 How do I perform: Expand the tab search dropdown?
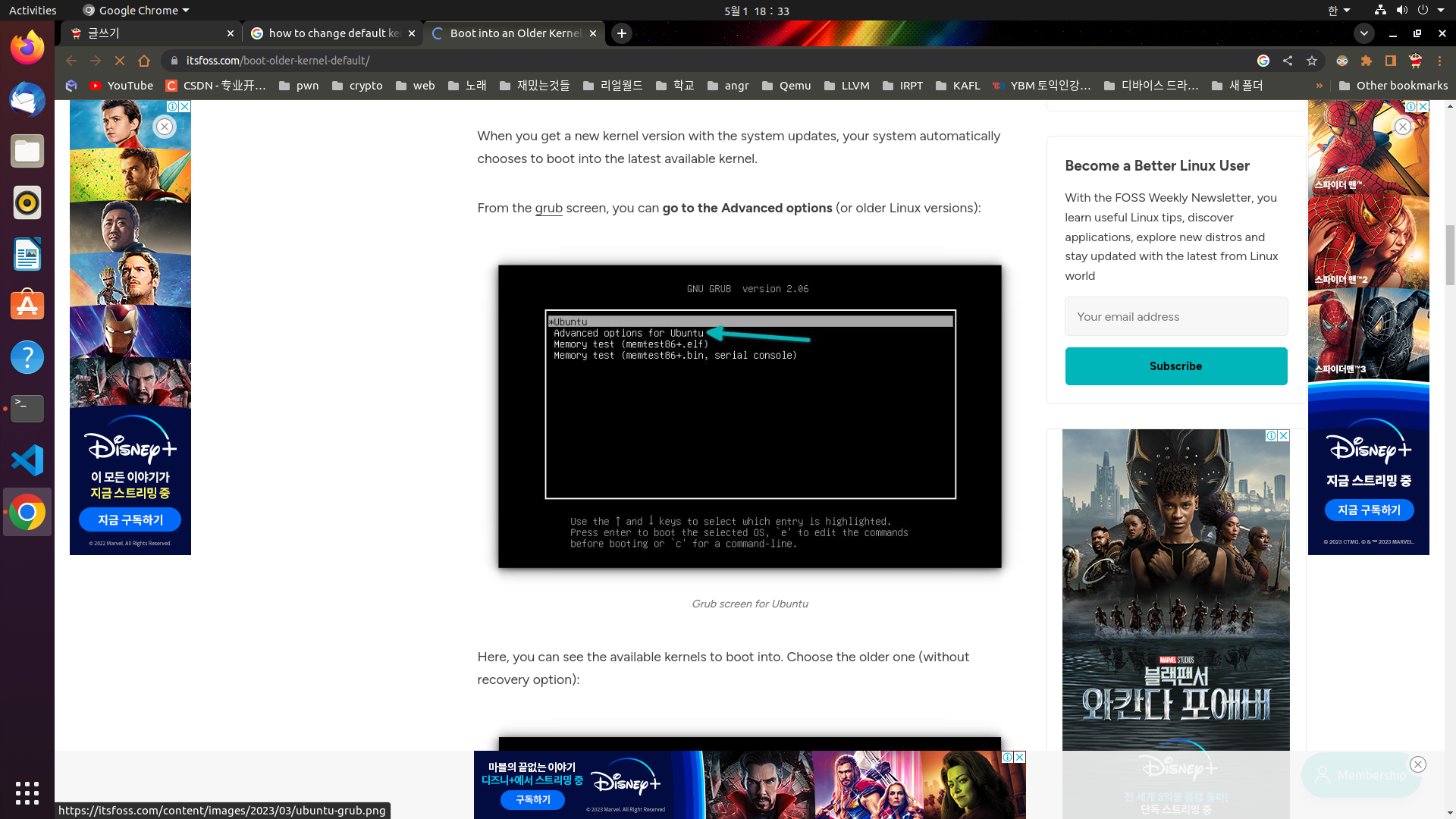tap(1363, 33)
